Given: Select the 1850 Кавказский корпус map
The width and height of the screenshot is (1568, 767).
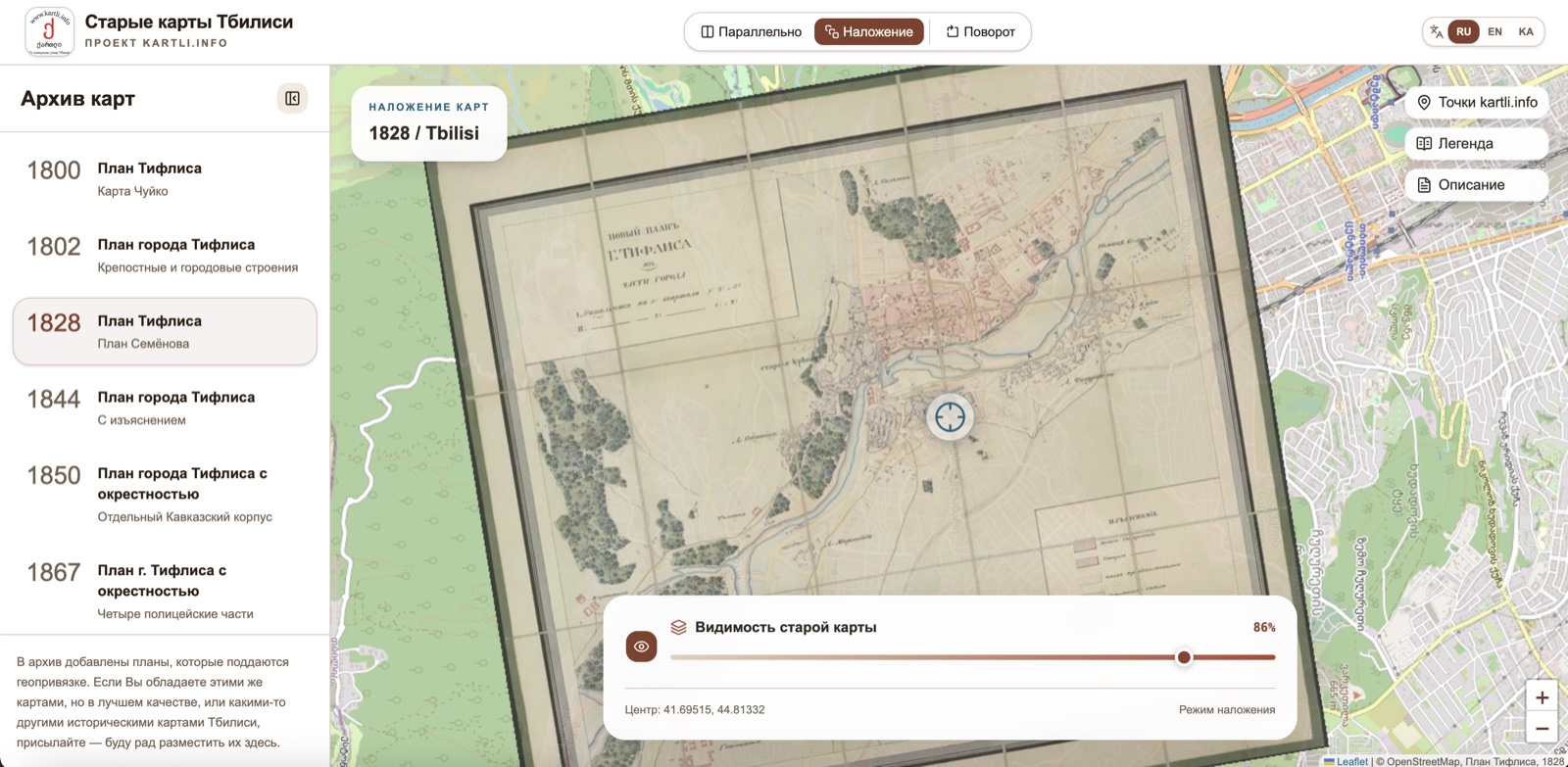Looking at the screenshot, I should click(x=165, y=494).
